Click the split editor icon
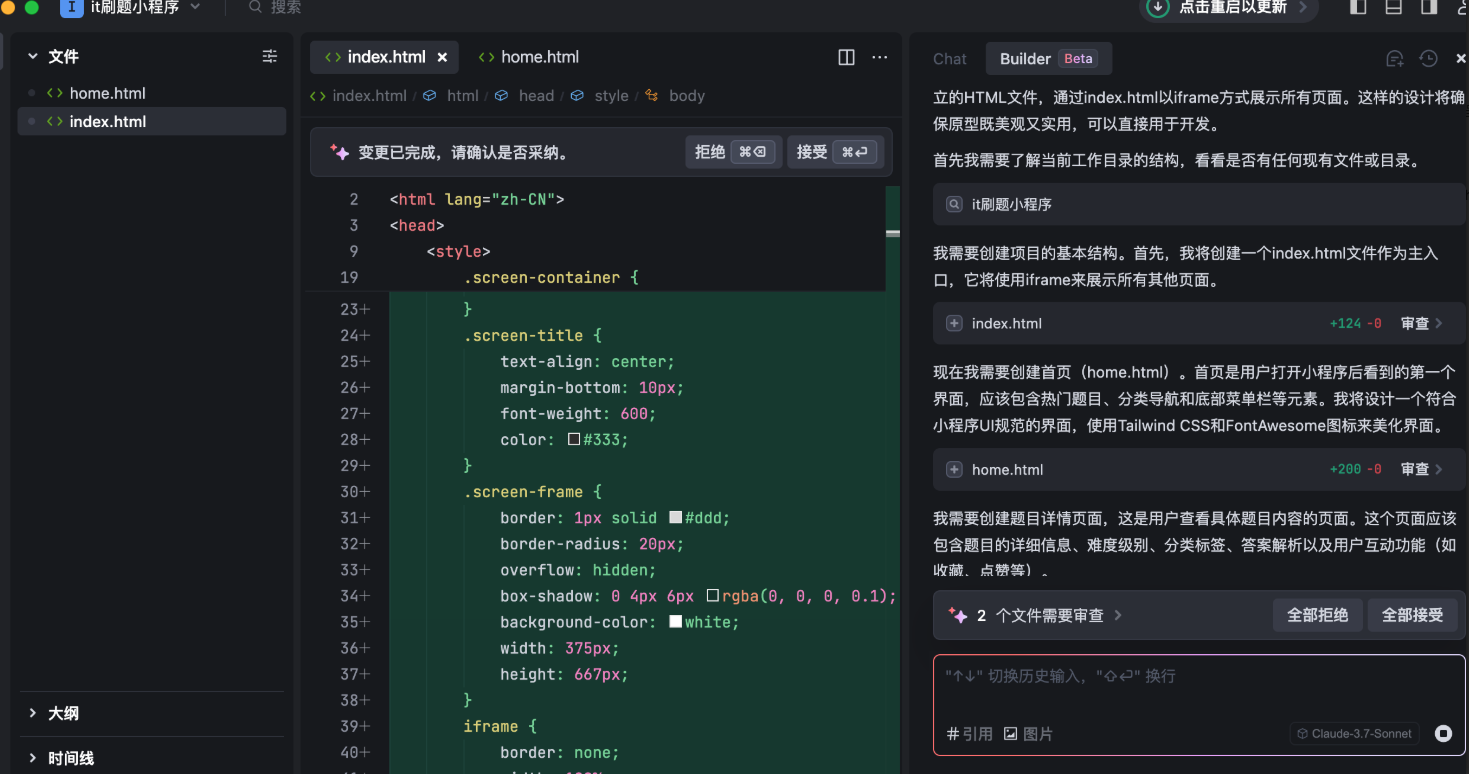 [846, 57]
